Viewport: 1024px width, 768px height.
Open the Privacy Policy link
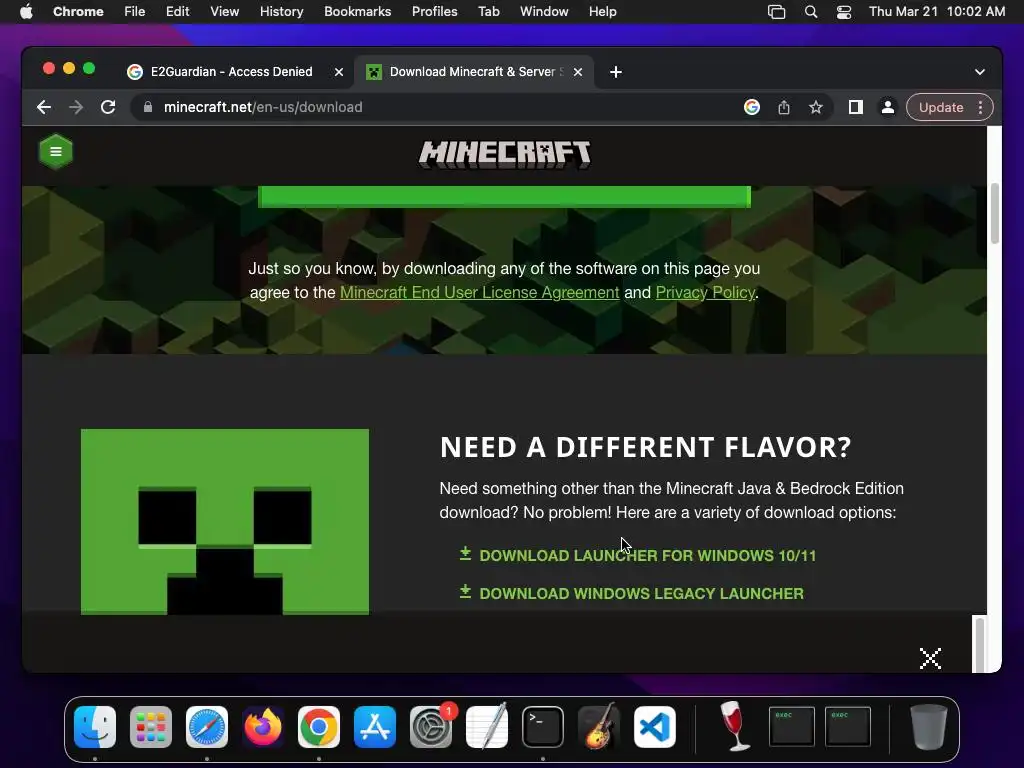coord(705,293)
